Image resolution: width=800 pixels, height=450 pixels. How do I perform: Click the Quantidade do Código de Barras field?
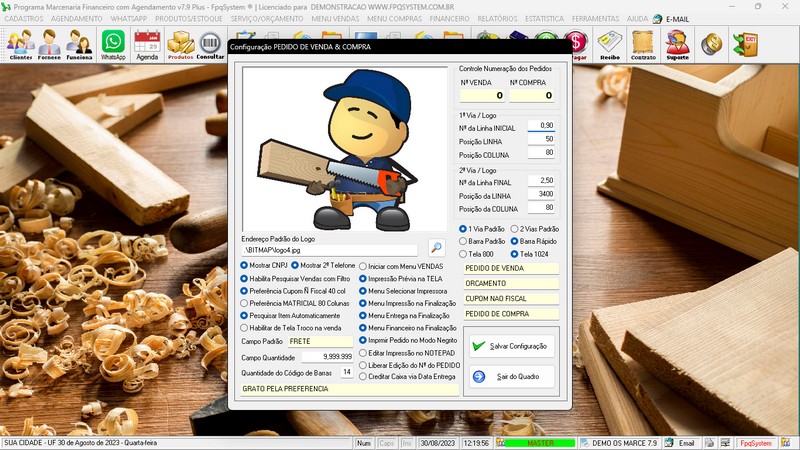346,372
